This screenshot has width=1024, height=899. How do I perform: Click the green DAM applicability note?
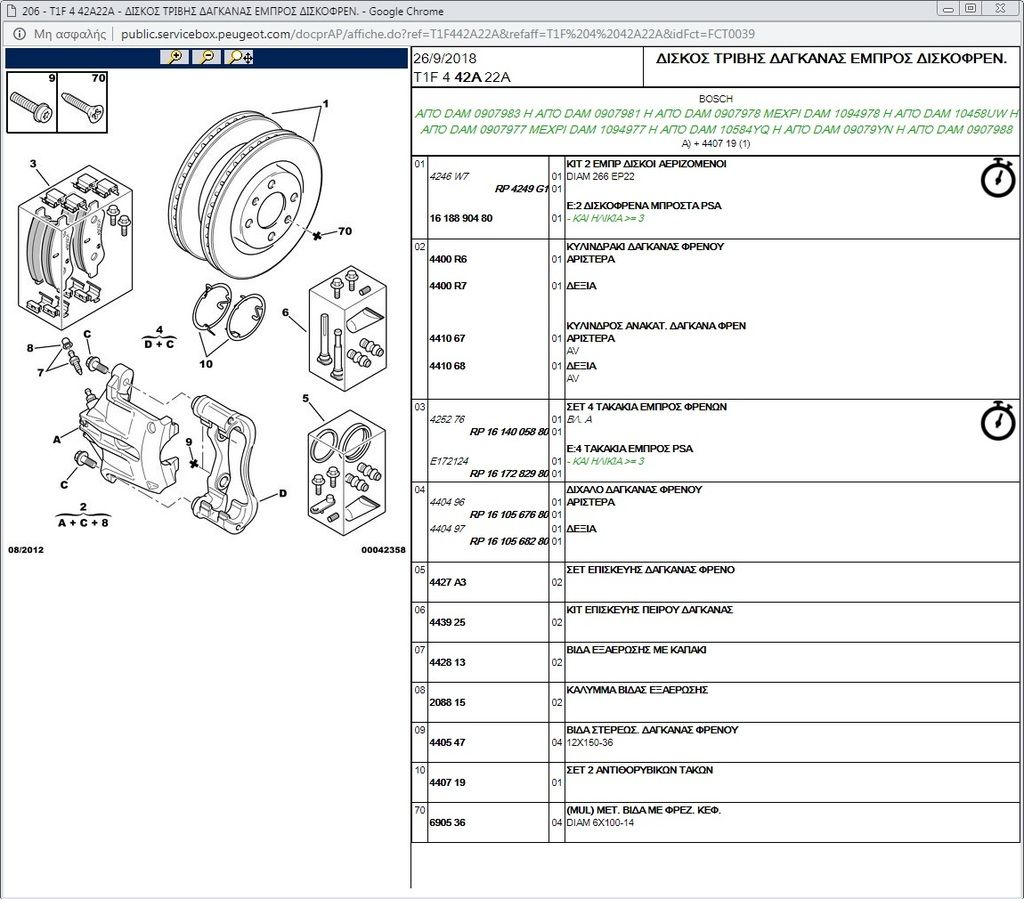click(x=716, y=121)
